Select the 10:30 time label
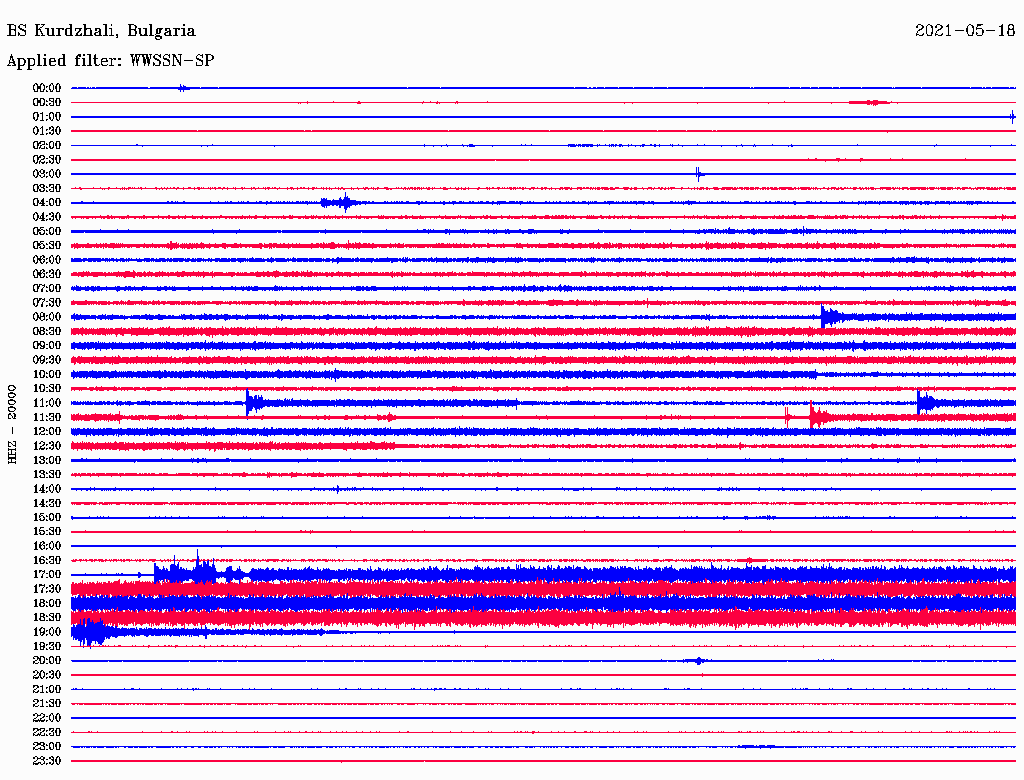 click(47, 389)
